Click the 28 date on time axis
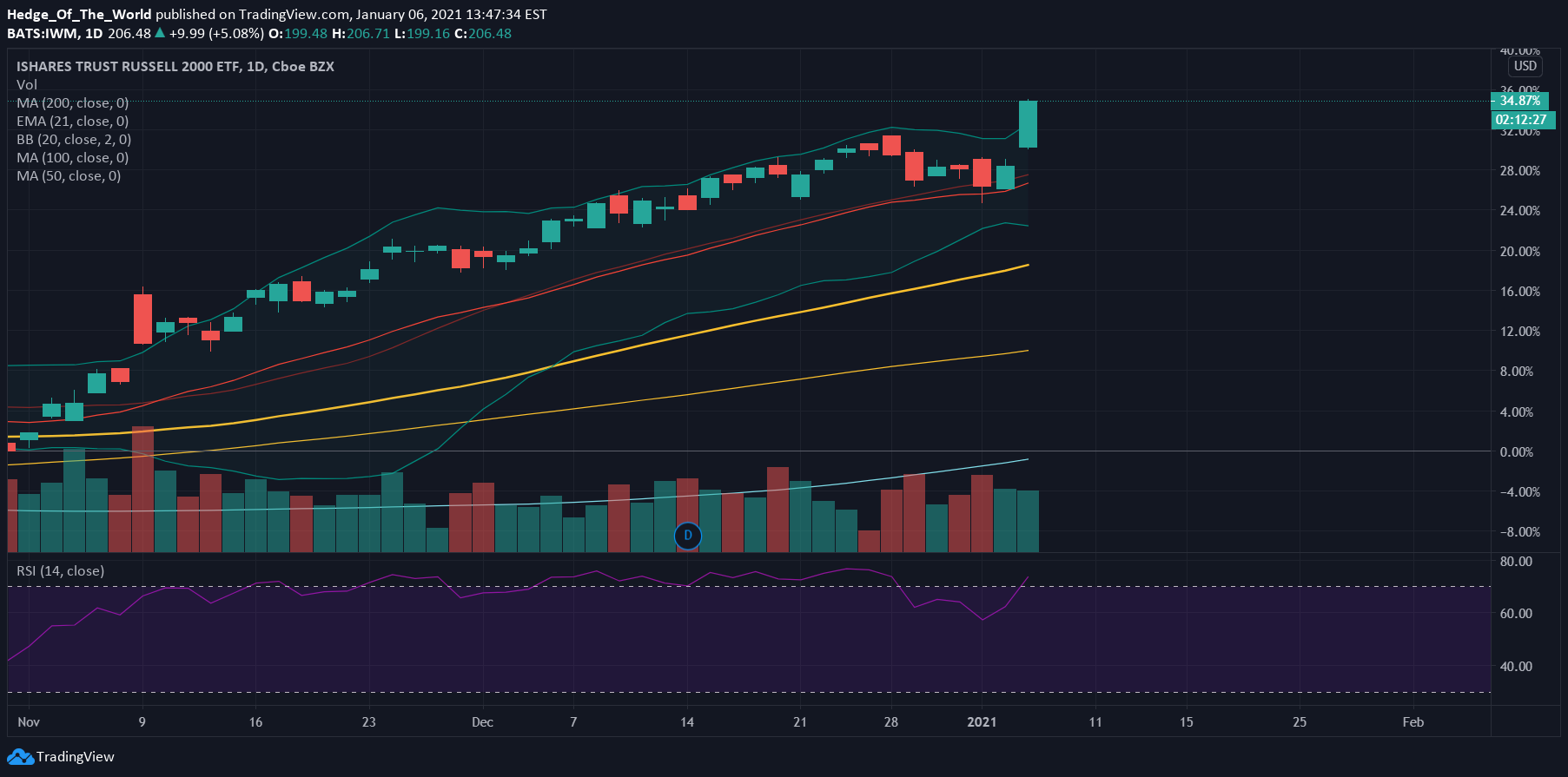 891,721
